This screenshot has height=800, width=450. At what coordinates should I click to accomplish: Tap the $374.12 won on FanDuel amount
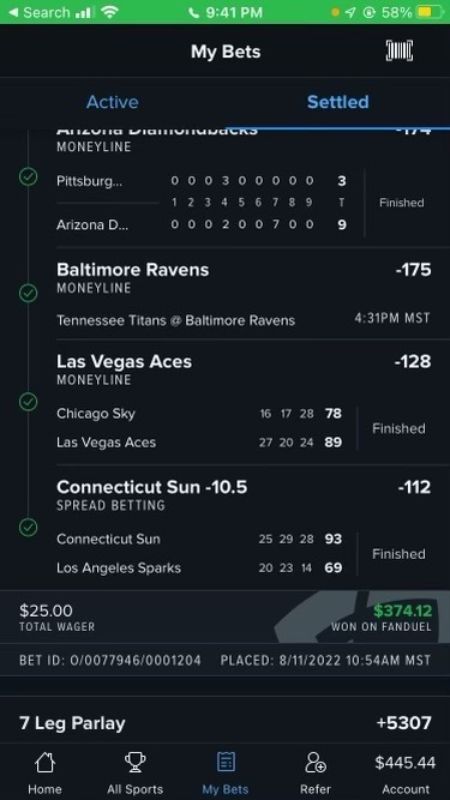[x=403, y=610]
